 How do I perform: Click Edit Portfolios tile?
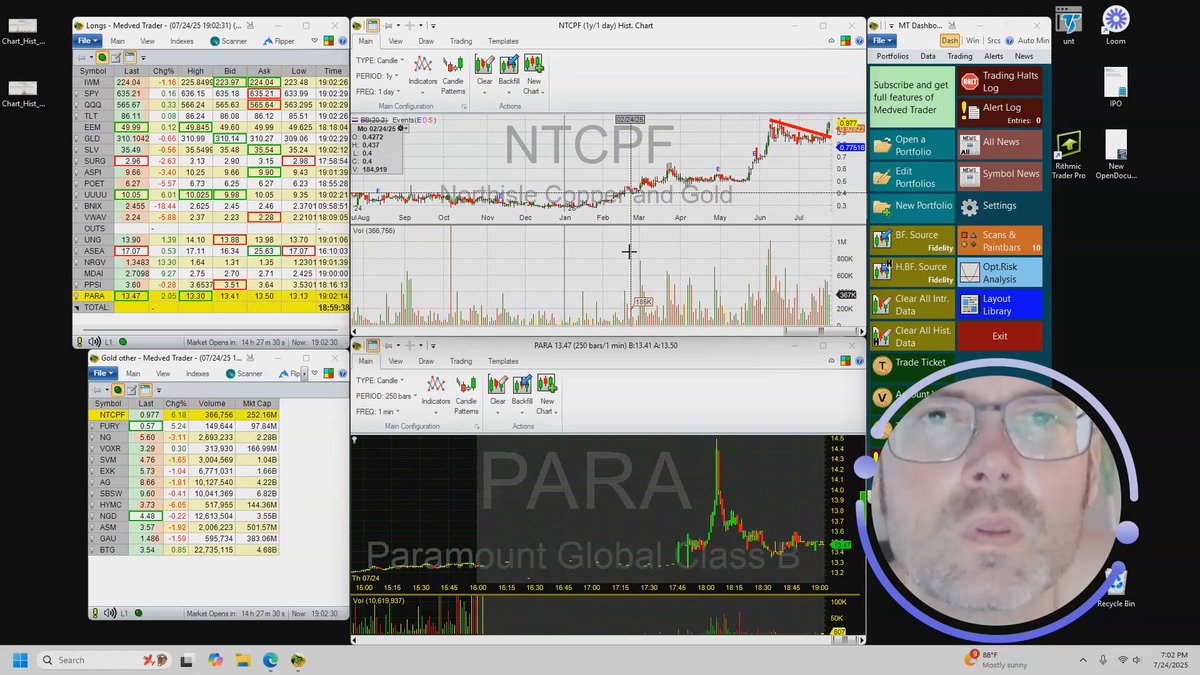(x=913, y=176)
